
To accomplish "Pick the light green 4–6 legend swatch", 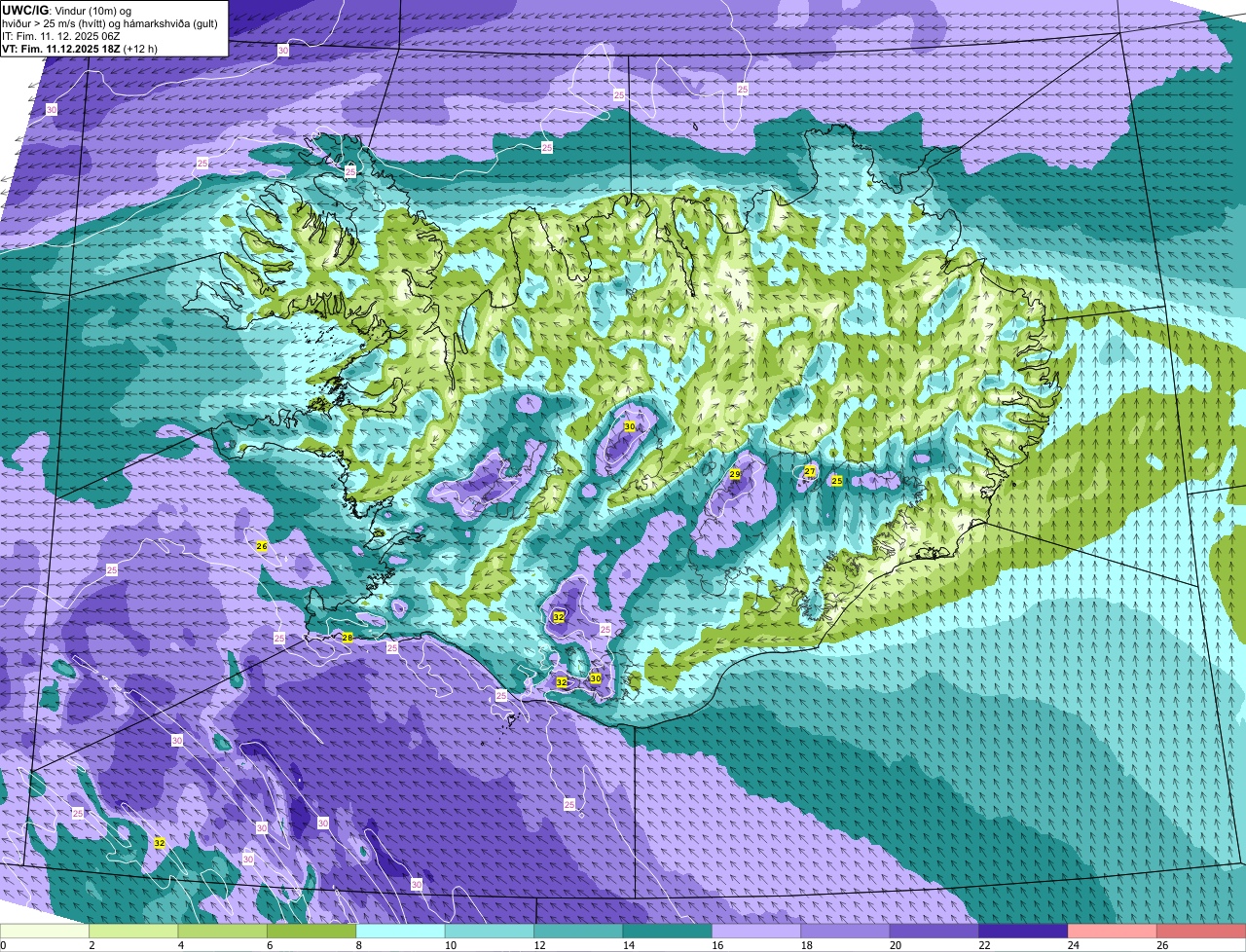I will pos(223,931).
